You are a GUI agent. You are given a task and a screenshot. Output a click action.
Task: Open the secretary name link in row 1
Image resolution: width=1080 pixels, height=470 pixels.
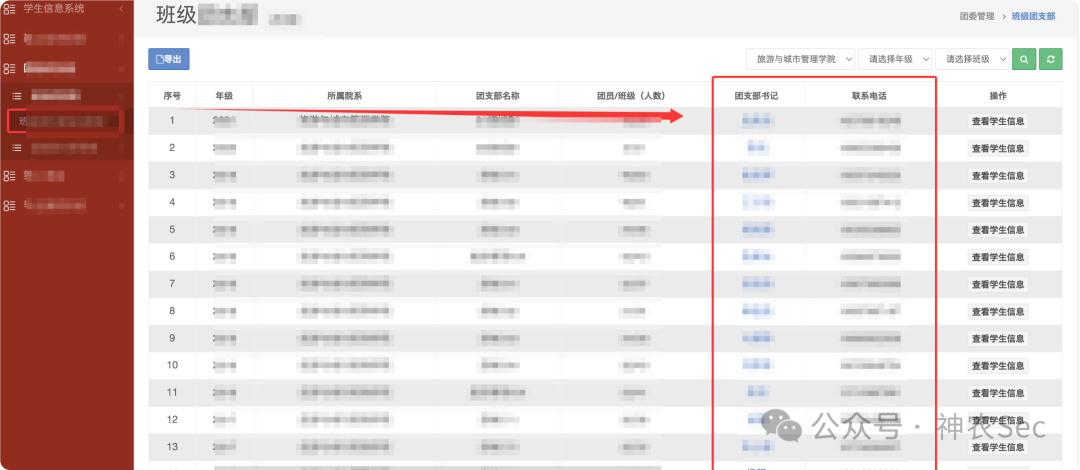tap(757, 121)
